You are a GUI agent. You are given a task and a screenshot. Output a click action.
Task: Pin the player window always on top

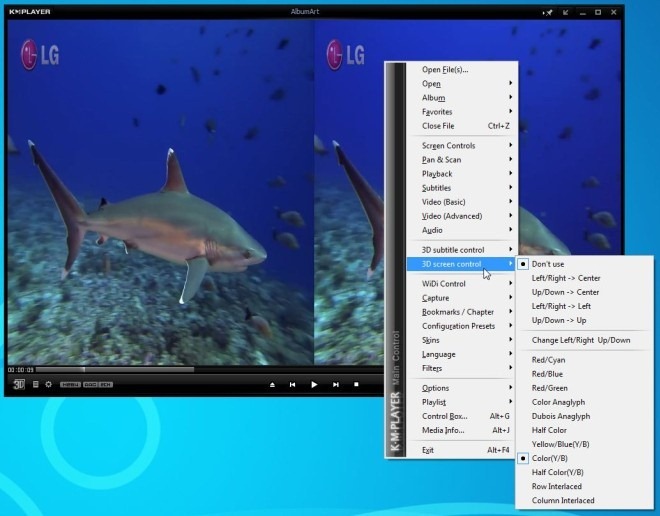[x=548, y=13]
